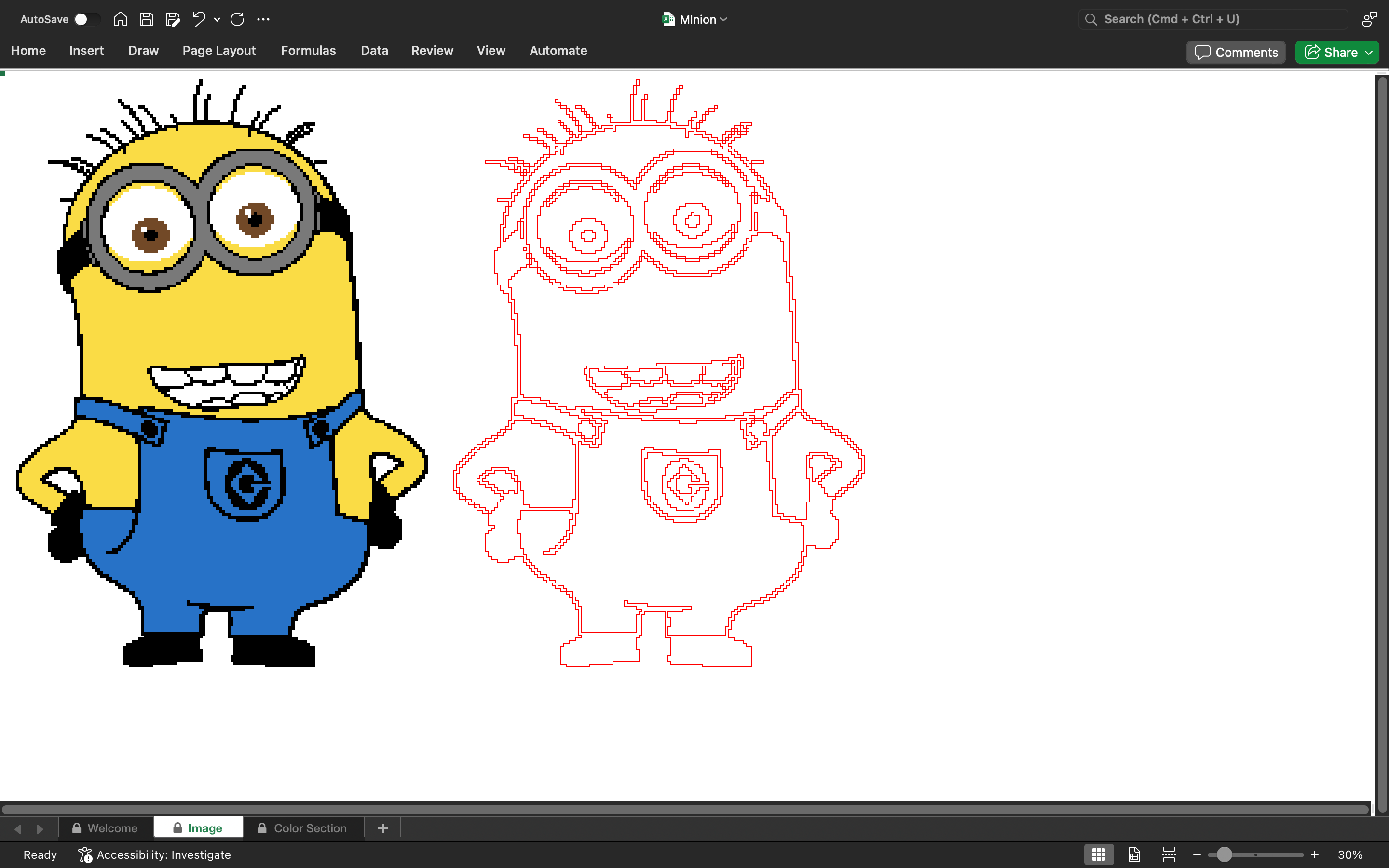Click the zoom out minus button
The height and width of the screenshot is (868, 1389).
[1197, 855]
